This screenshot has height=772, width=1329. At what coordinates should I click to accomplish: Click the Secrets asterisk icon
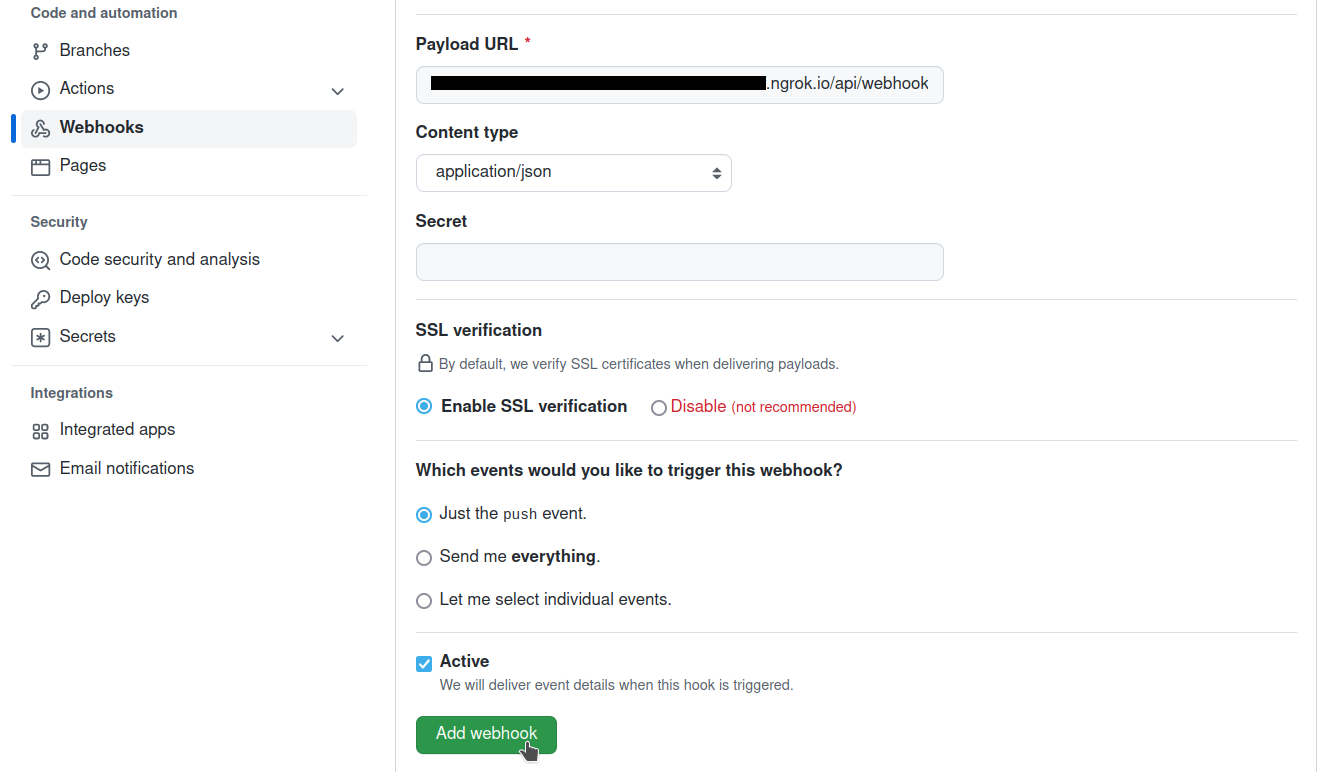40,337
